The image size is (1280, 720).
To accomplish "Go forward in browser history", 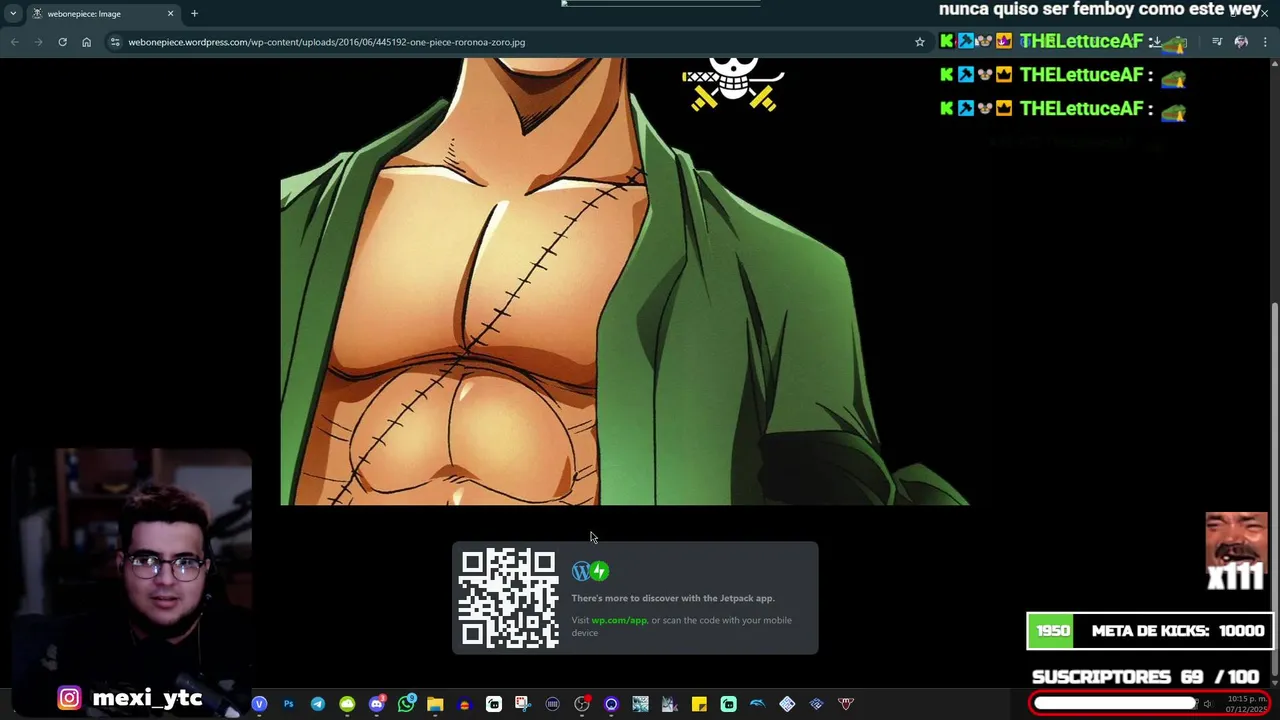I will (38, 42).
